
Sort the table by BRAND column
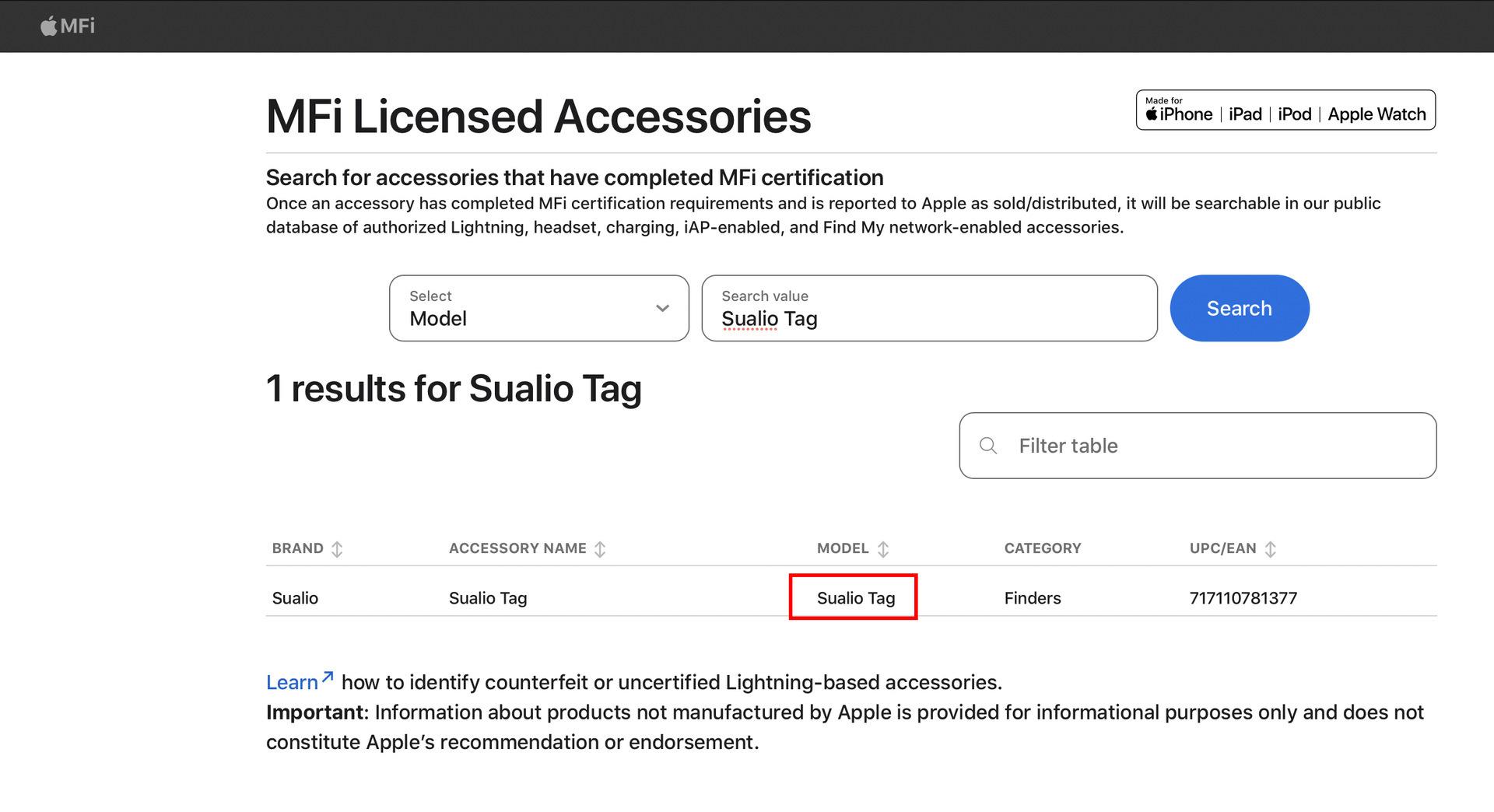[337, 549]
